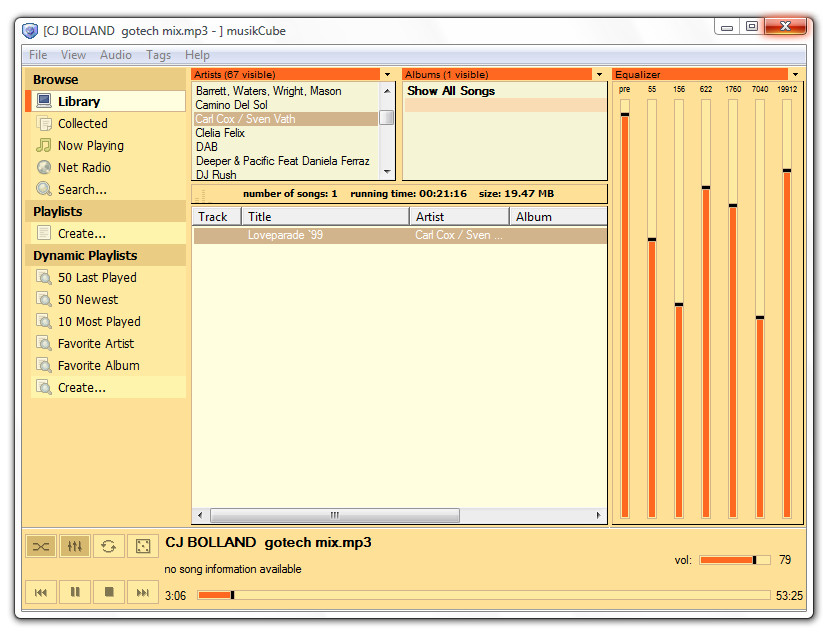
Task: Click the 10 Most Played icon
Action: [43, 321]
